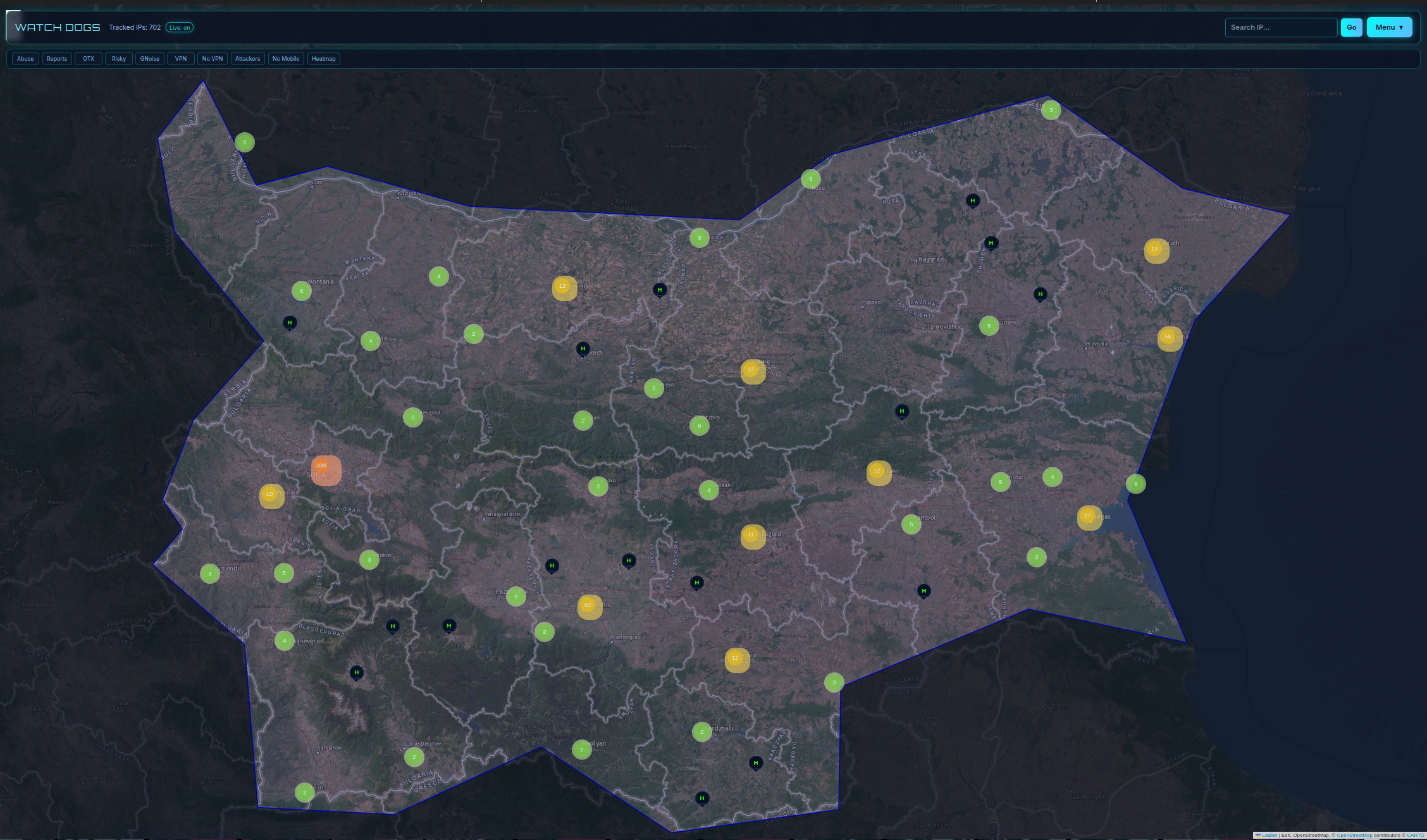Select the Attackers filter
The height and width of the screenshot is (840, 1427).
point(247,58)
